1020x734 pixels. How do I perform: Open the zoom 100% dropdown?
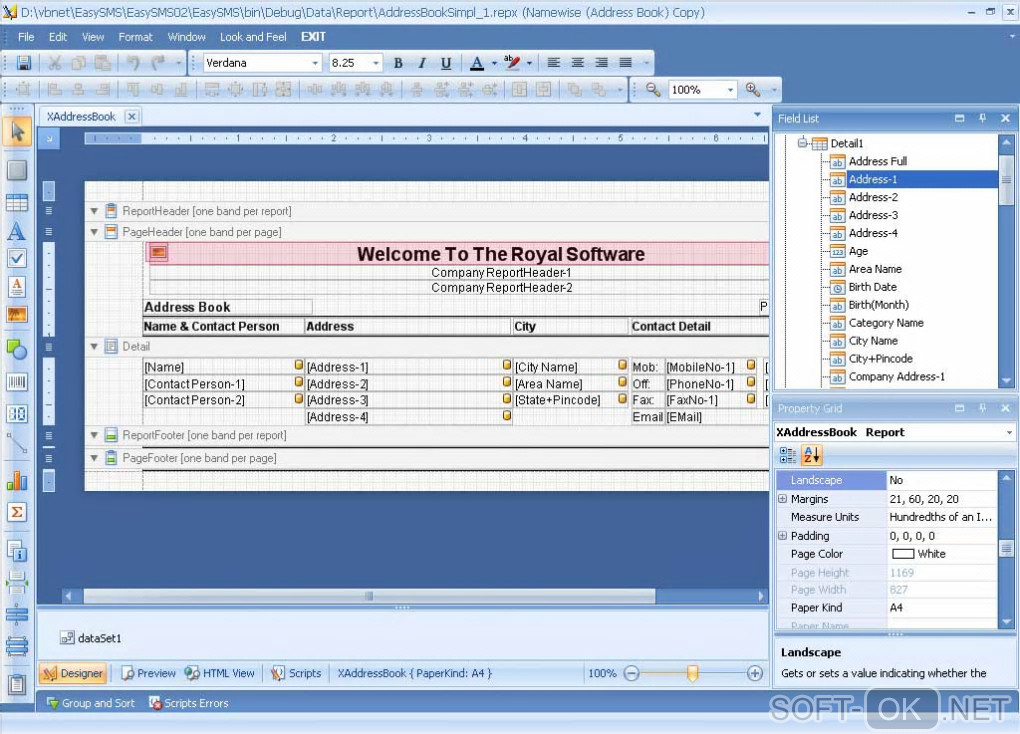(x=731, y=90)
